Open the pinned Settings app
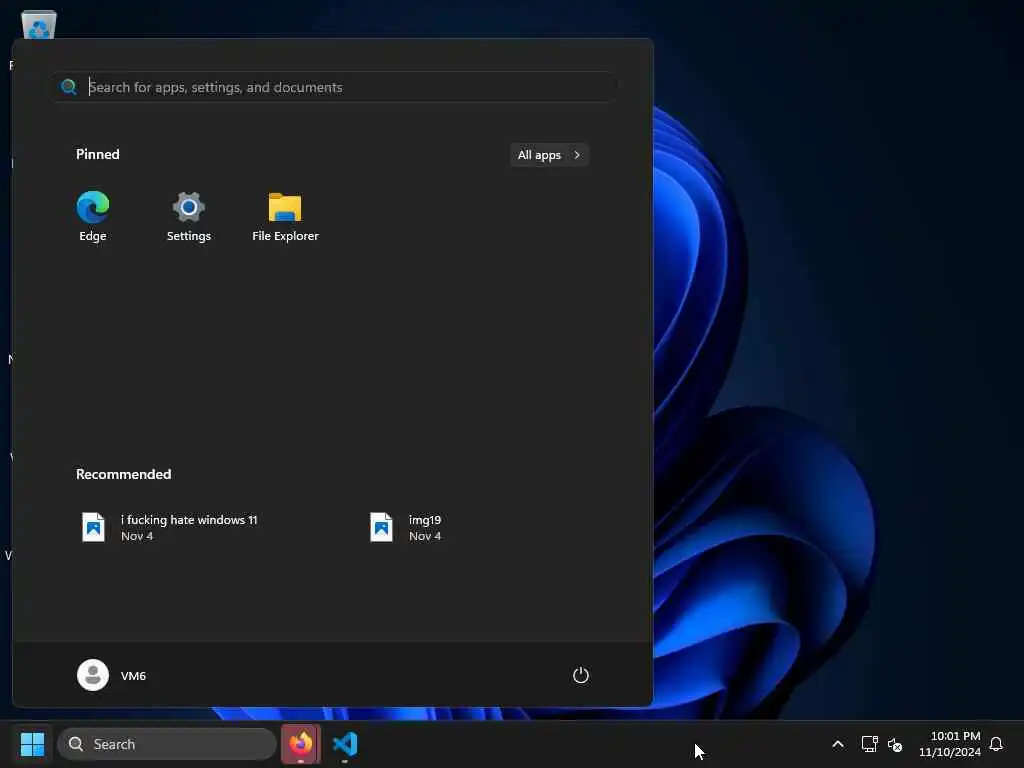The height and width of the screenshot is (768, 1024). pyautogui.click(x=189, y=217)
